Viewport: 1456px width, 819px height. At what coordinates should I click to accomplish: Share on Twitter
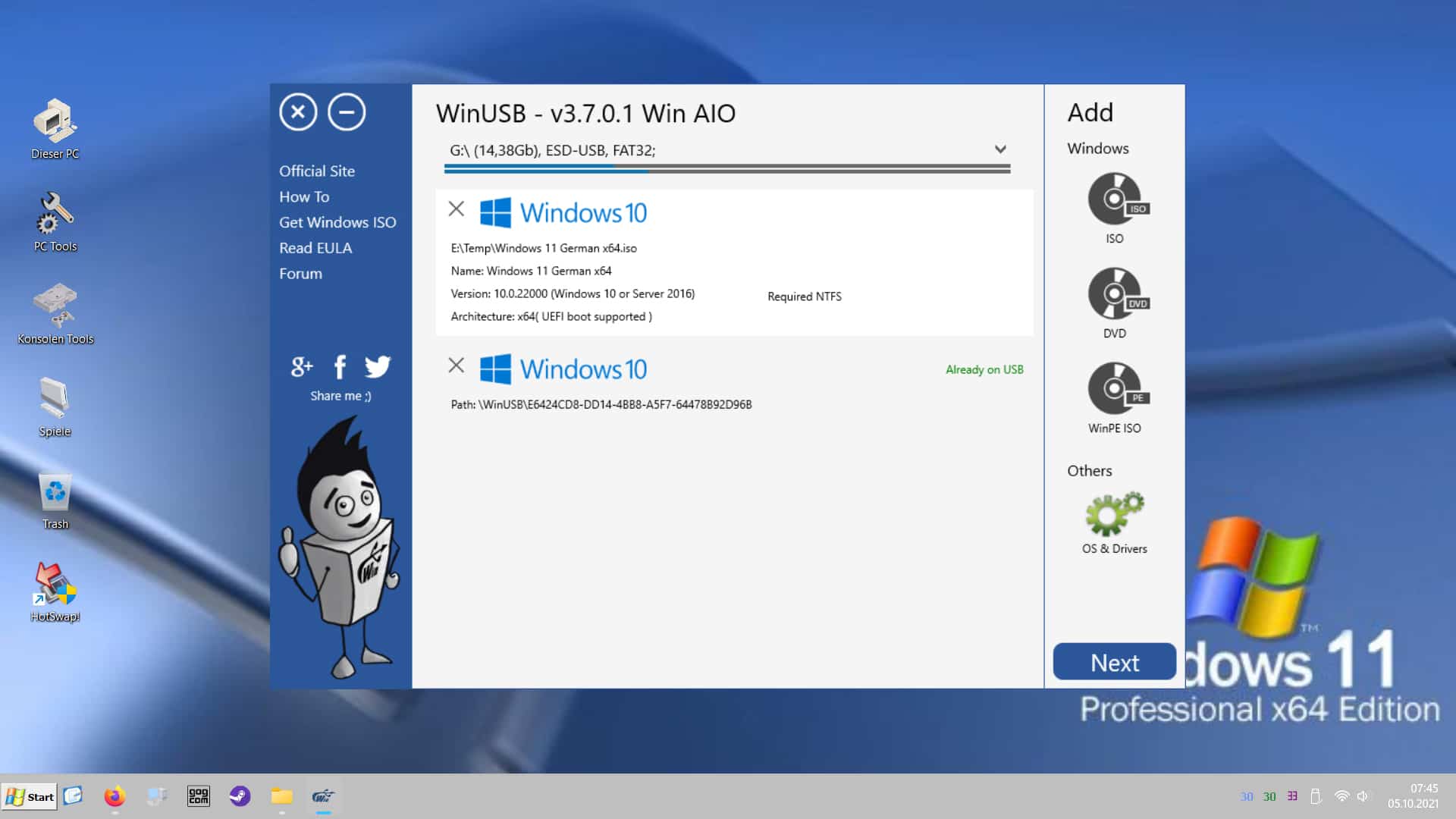378,367
